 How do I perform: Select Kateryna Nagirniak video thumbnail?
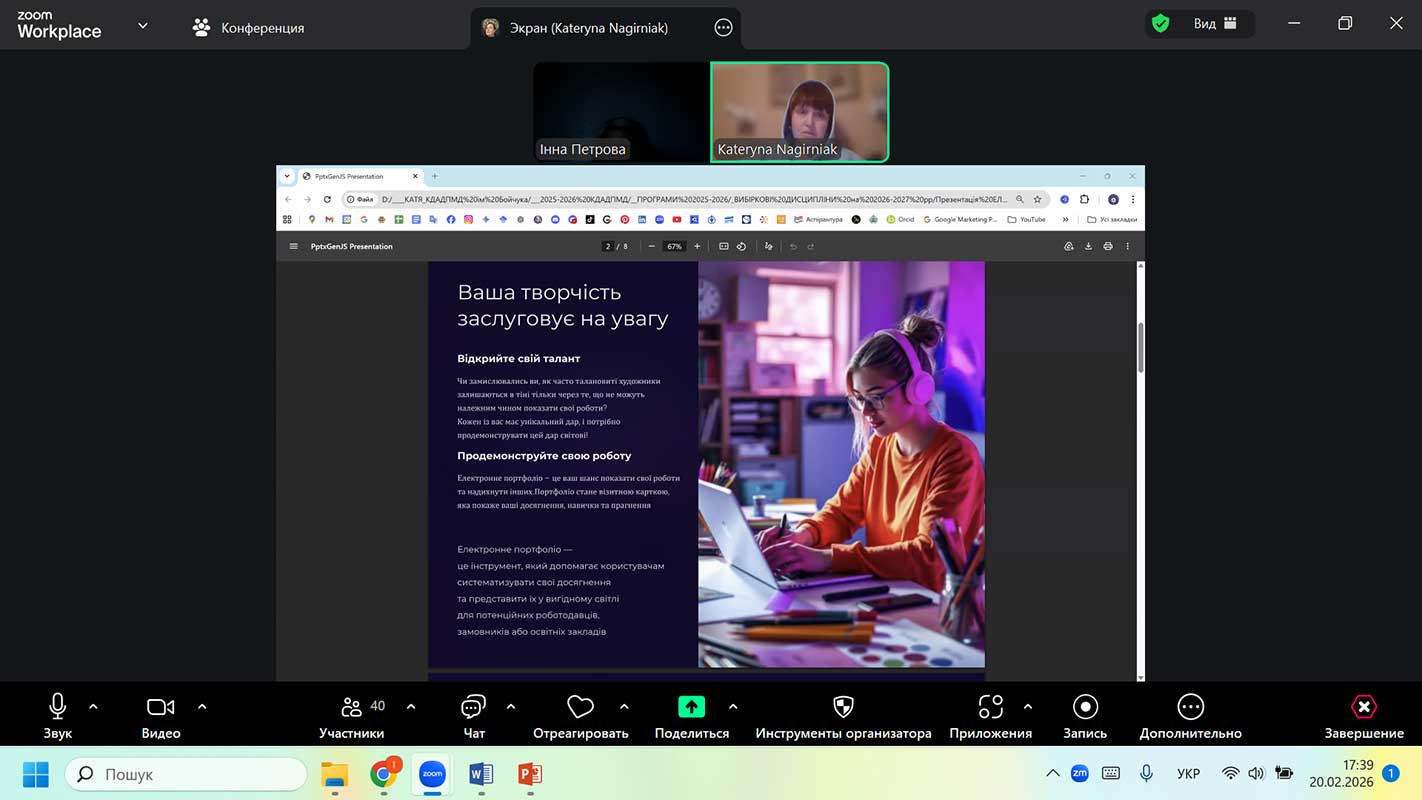[x=799, y=112]
